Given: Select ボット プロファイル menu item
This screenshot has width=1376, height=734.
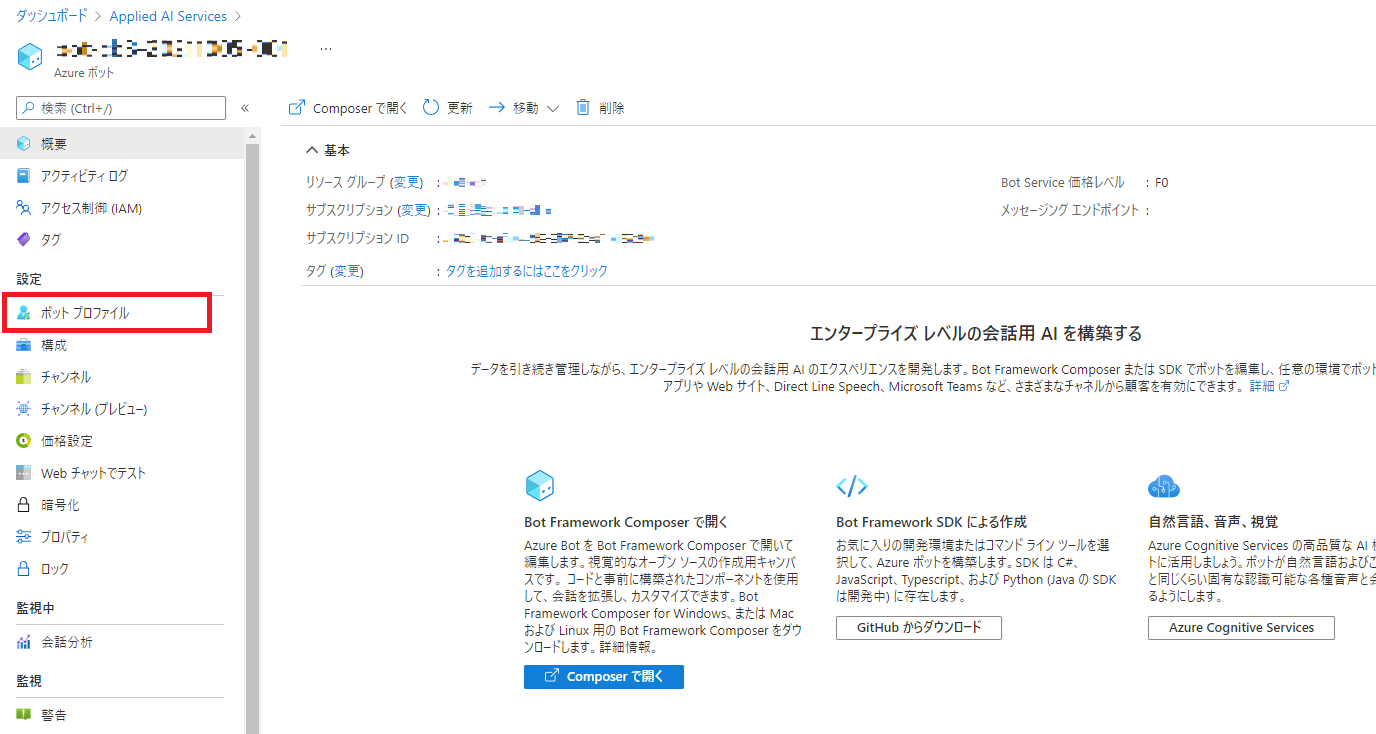Looking at the screenshot, I should [x=85, y=313].
